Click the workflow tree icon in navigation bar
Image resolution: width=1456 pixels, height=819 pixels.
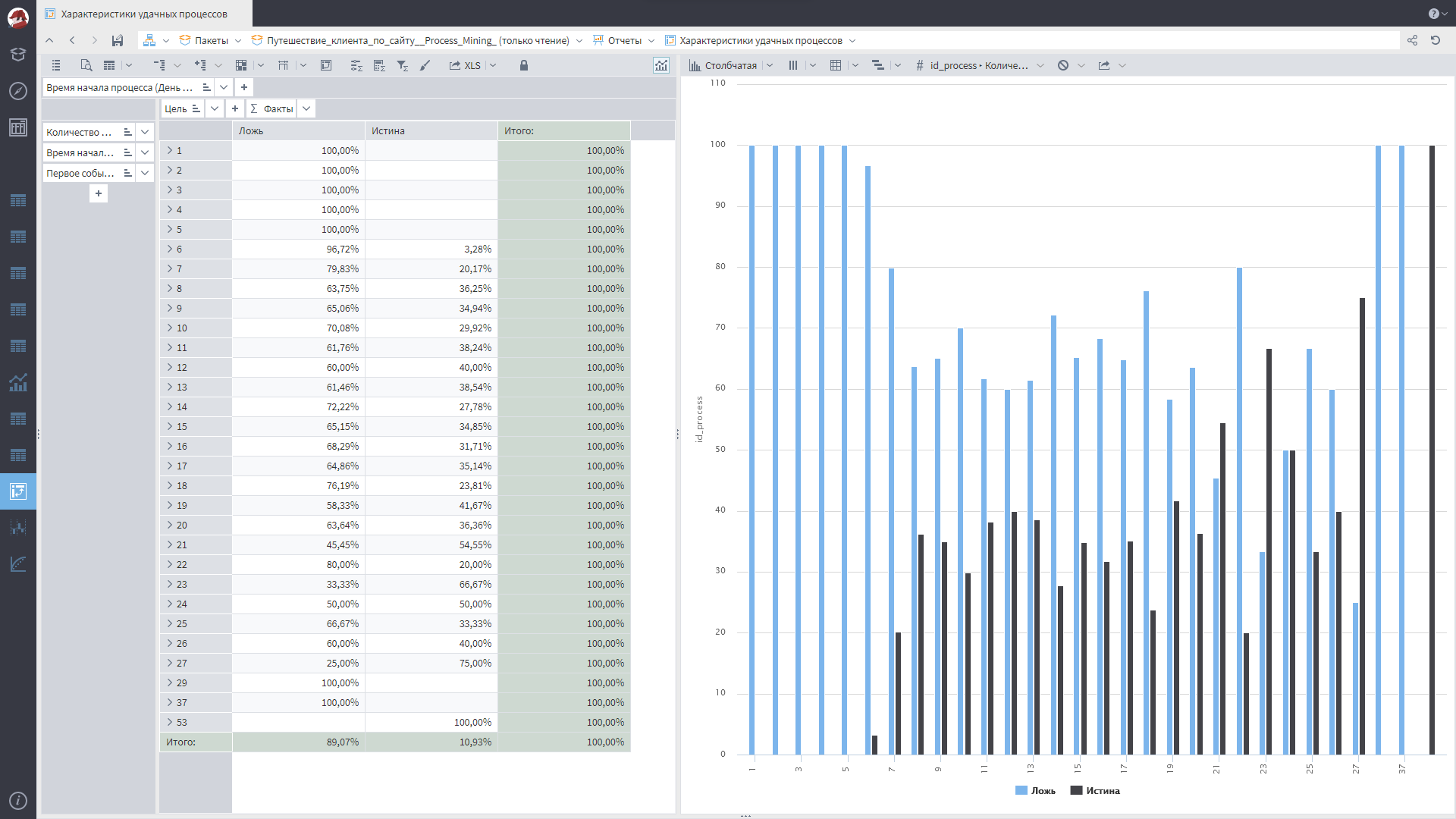[x=149, y=41]
